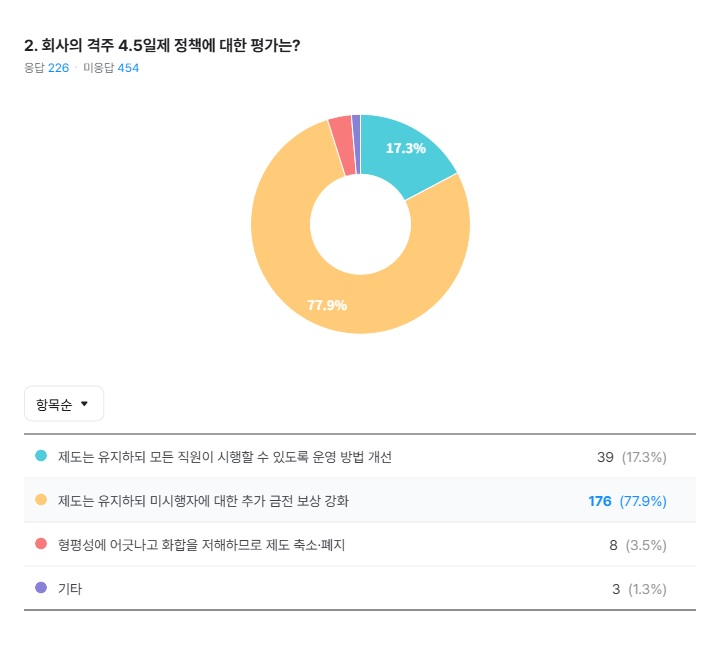Click the count 39 (17.3%)

click(x=631, y=457)
